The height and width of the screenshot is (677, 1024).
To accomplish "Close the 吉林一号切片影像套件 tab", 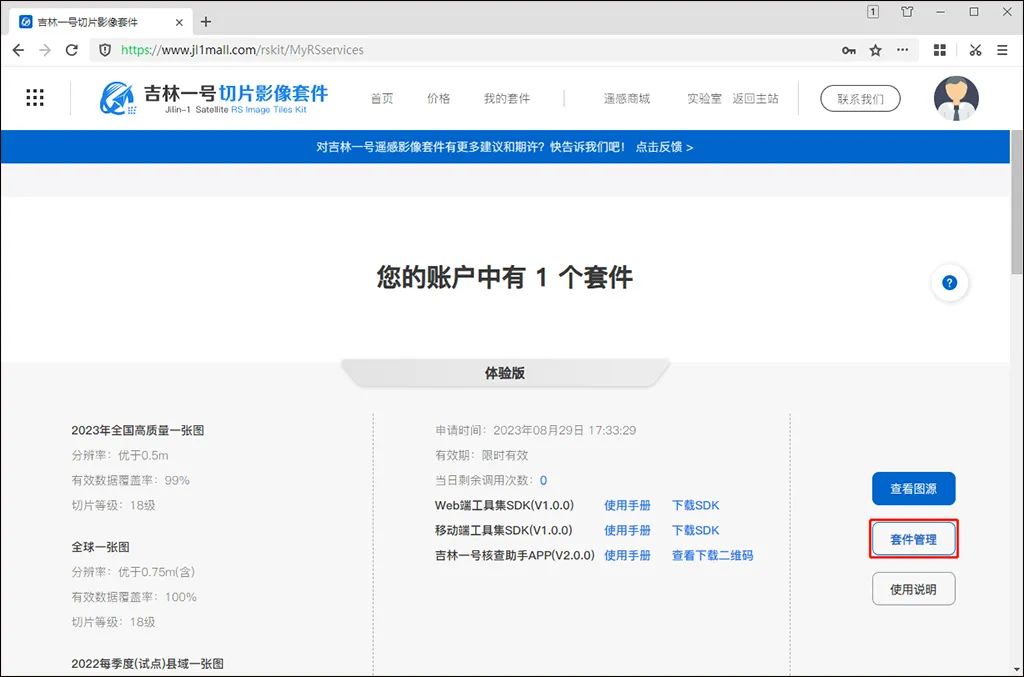I will click(x=179, y=22).
